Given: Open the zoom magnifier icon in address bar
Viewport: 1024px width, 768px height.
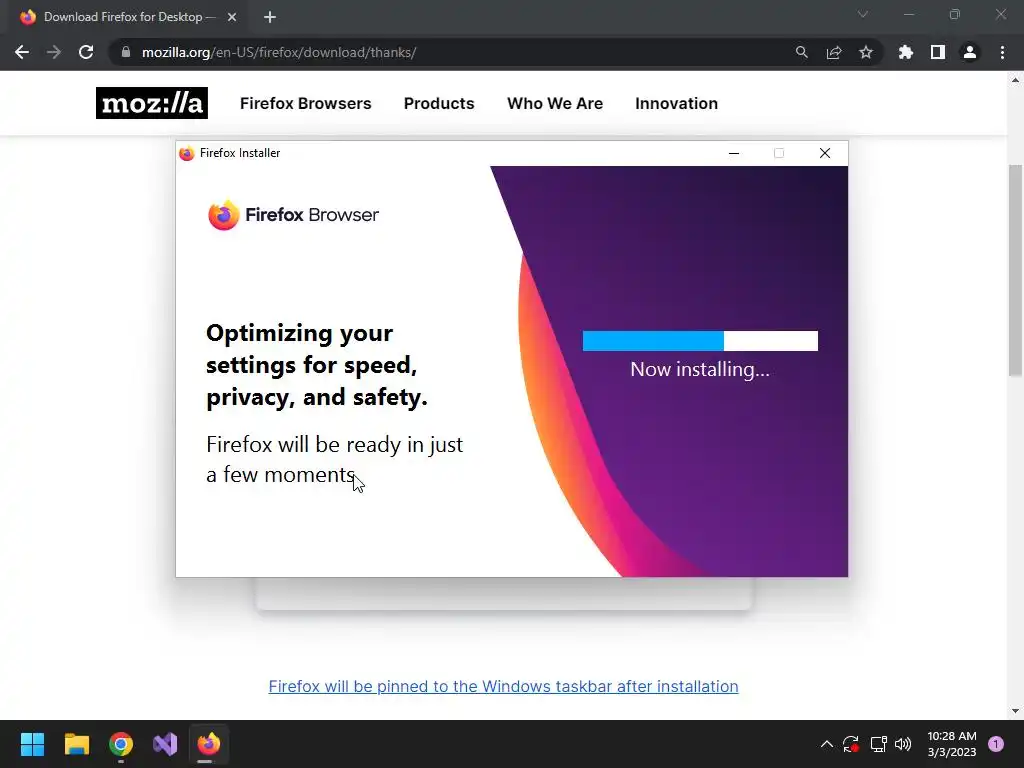Looking at the screenshot, I should 801,52.
